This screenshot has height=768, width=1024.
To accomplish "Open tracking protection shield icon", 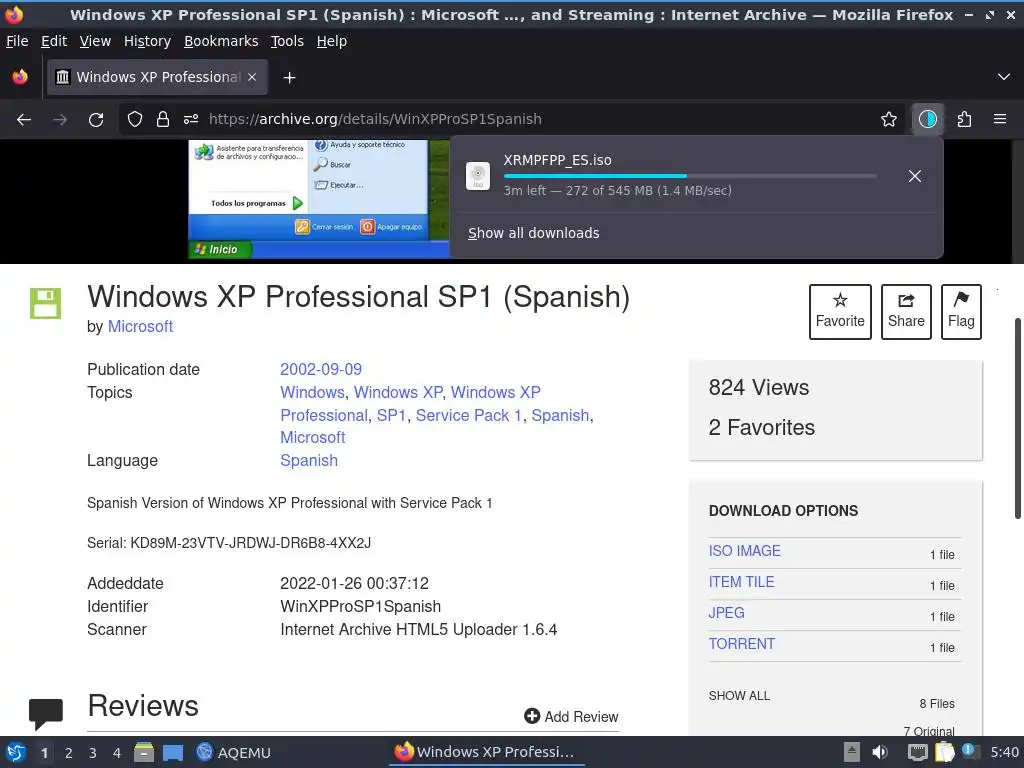I will click(135, 119).
